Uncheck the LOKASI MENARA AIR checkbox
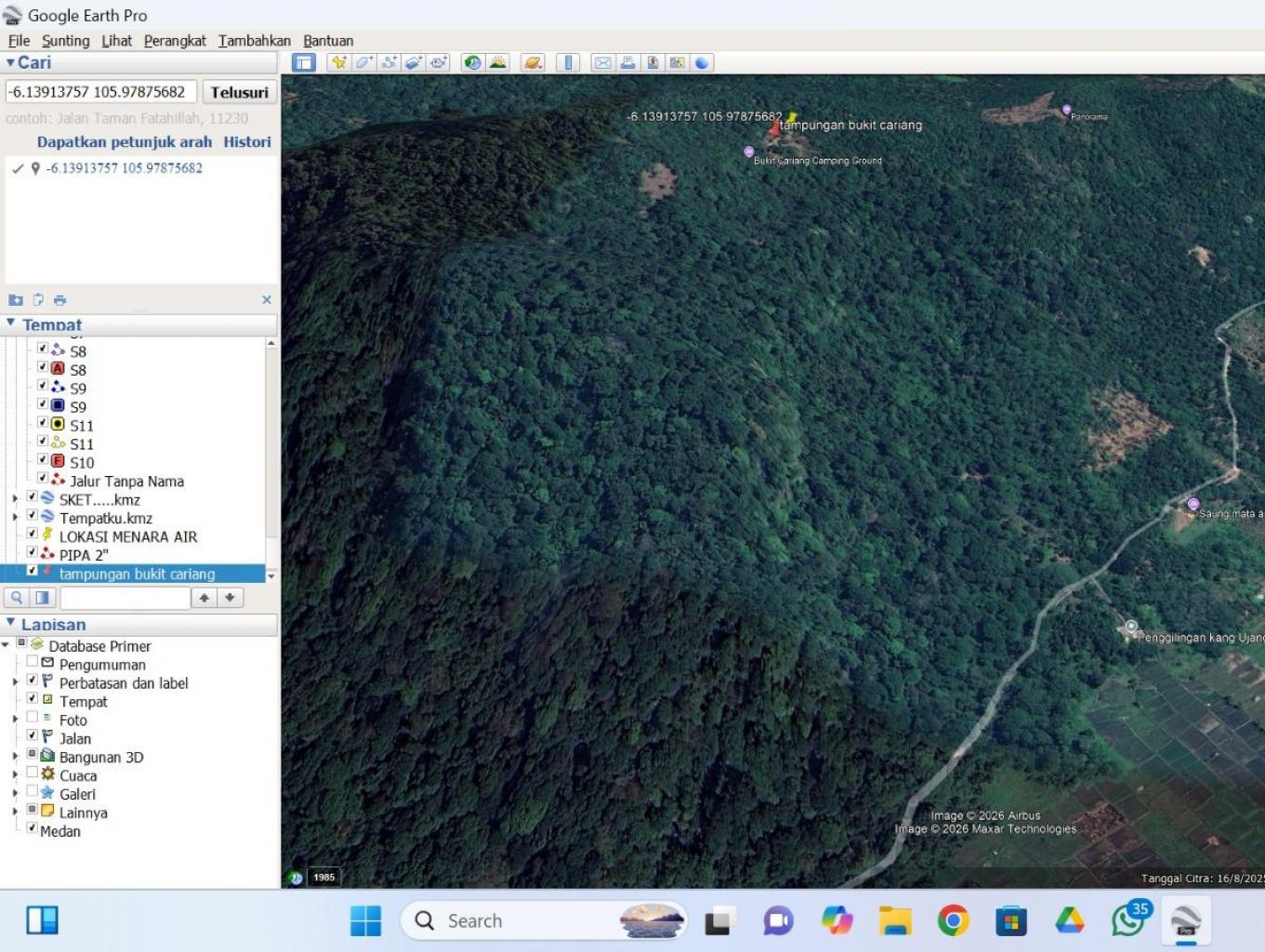 [33, 534]
